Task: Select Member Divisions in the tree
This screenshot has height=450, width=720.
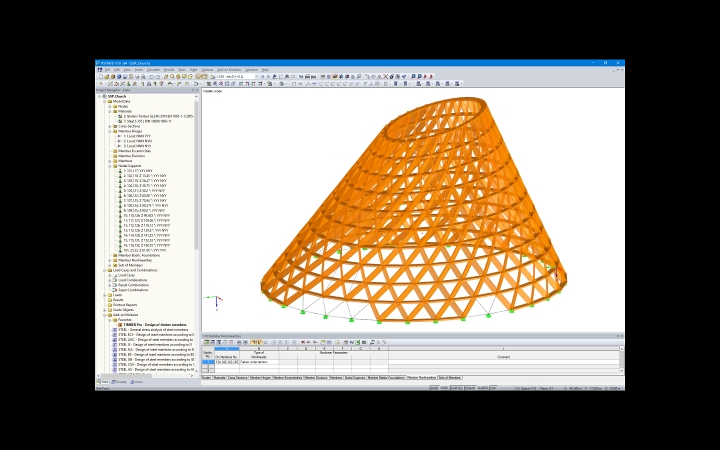Action: pos(131,156)
